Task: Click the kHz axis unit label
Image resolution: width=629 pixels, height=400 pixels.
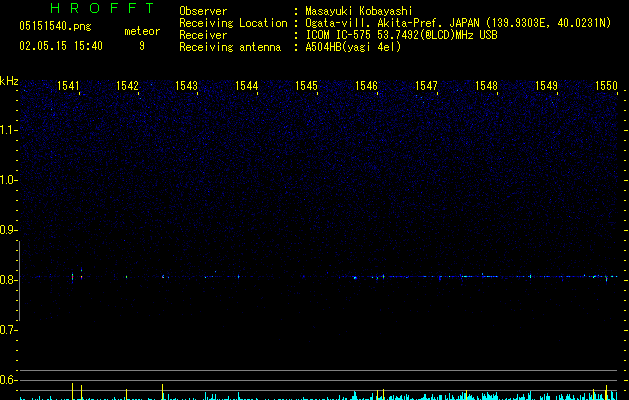Action: pyautogui.click(x=9, y=81)
